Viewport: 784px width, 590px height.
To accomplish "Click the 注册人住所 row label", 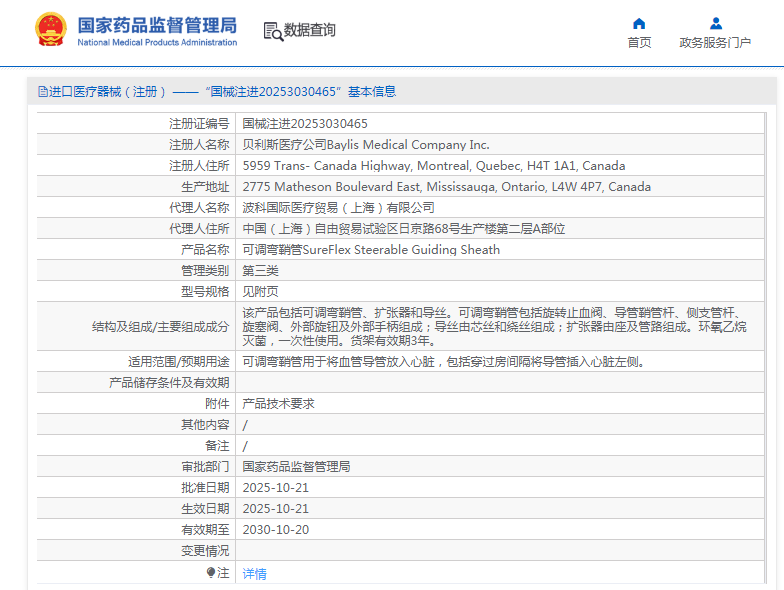I will [x=199, y=166].
